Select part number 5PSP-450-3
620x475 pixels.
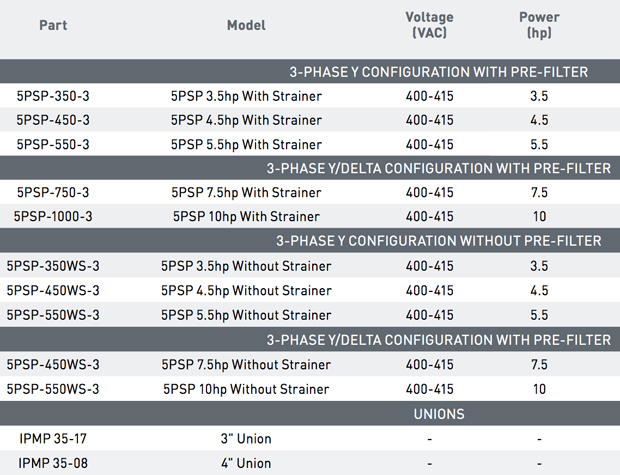click(x=53, y=120)
